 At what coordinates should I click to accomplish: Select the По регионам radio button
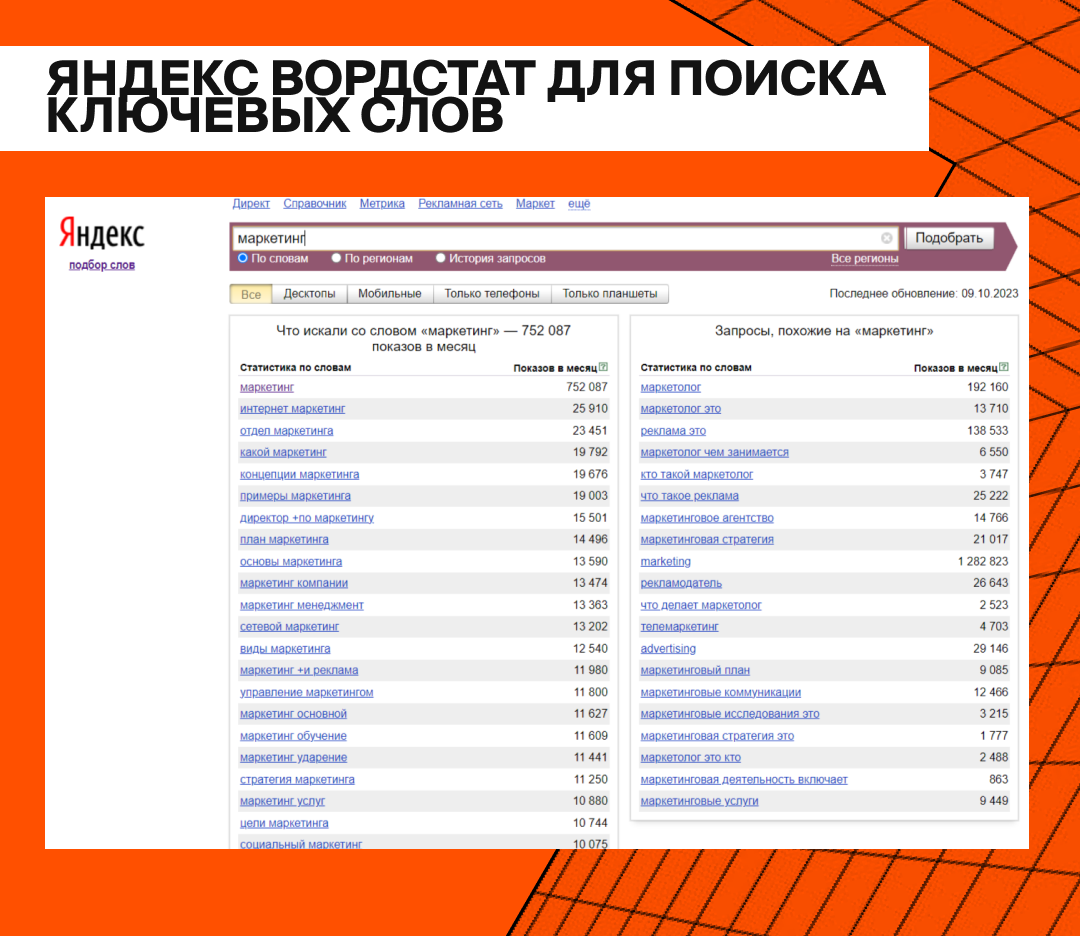click(336, 258)
